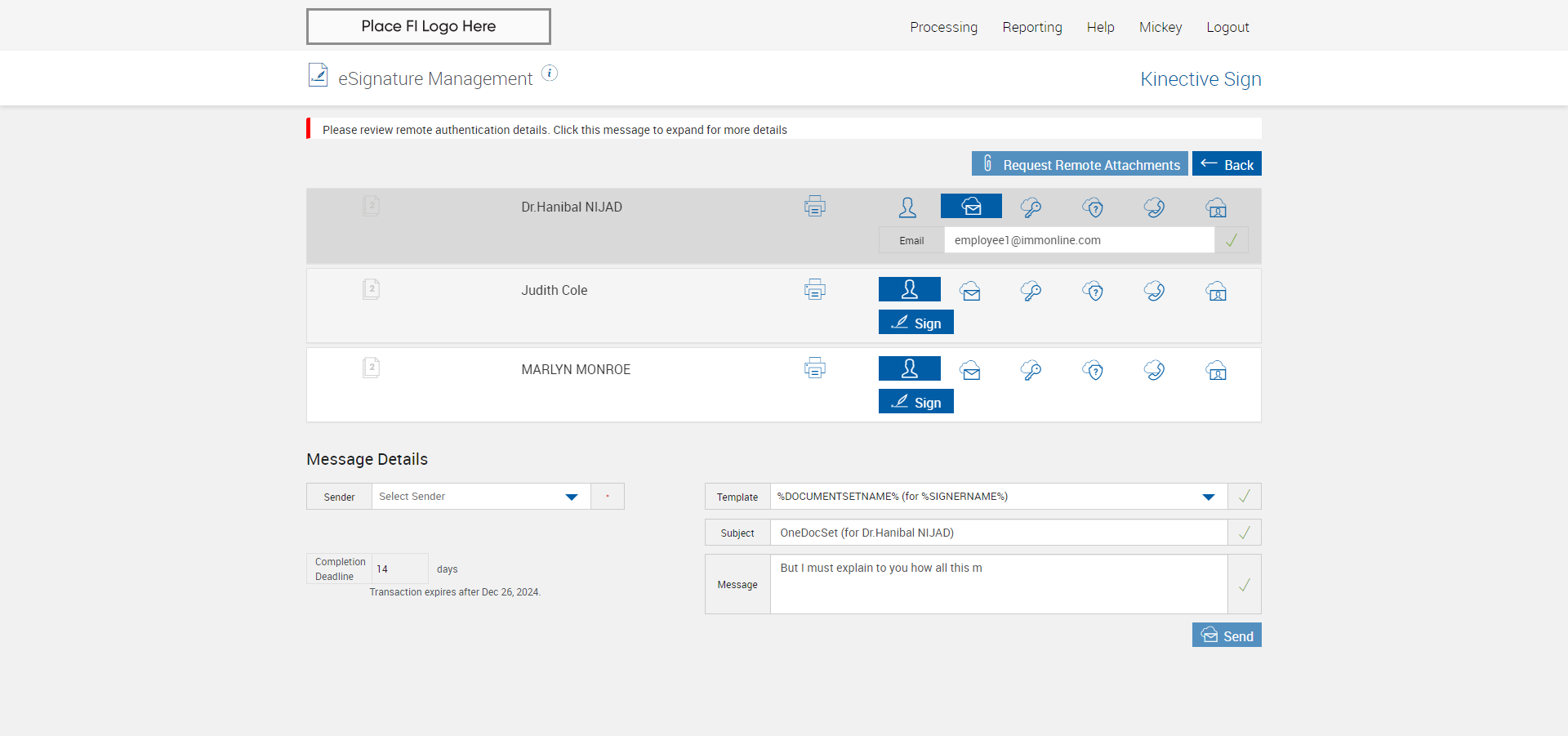
Task: Select in-person signer icon for Dr.Hanibal NIJAD
Action: pyautogui.click(x=907, y=207)
